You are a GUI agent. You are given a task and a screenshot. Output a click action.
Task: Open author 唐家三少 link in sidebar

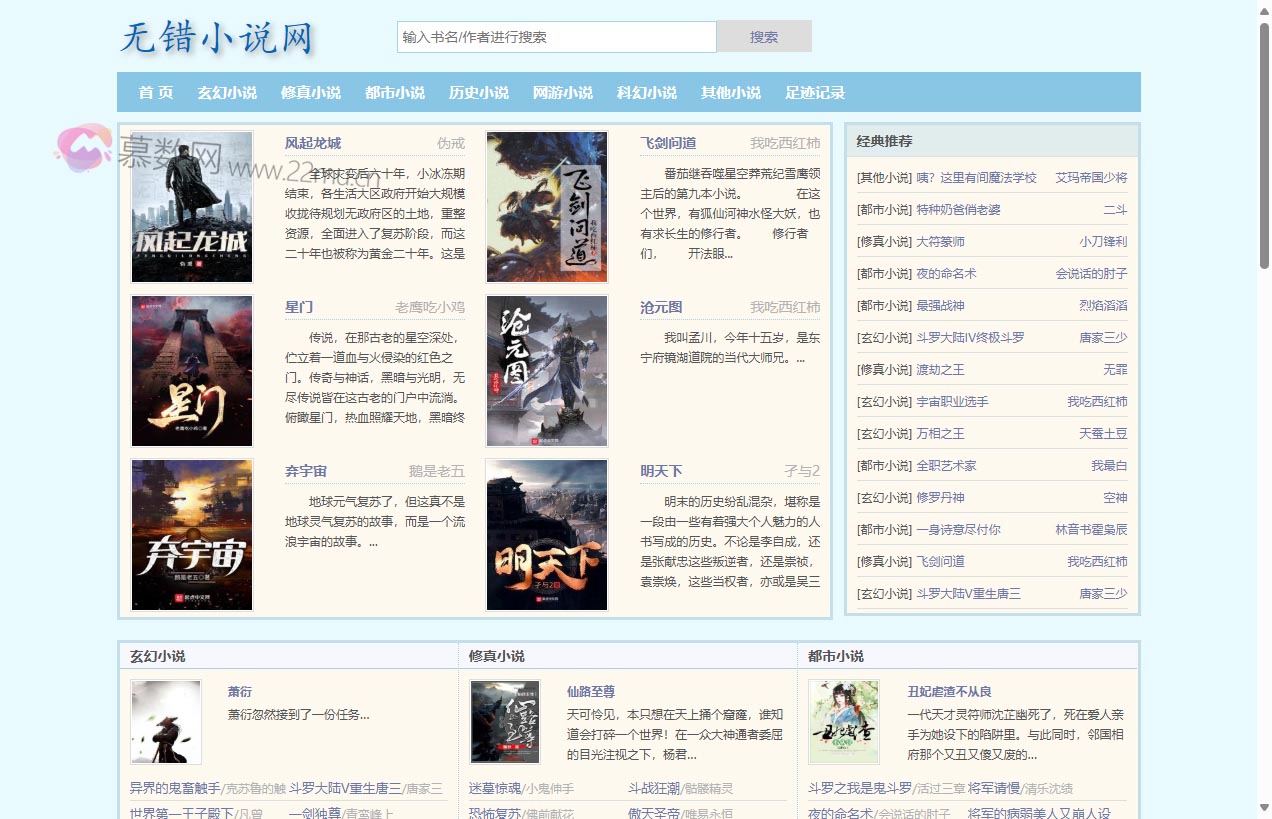(1104, 337)
